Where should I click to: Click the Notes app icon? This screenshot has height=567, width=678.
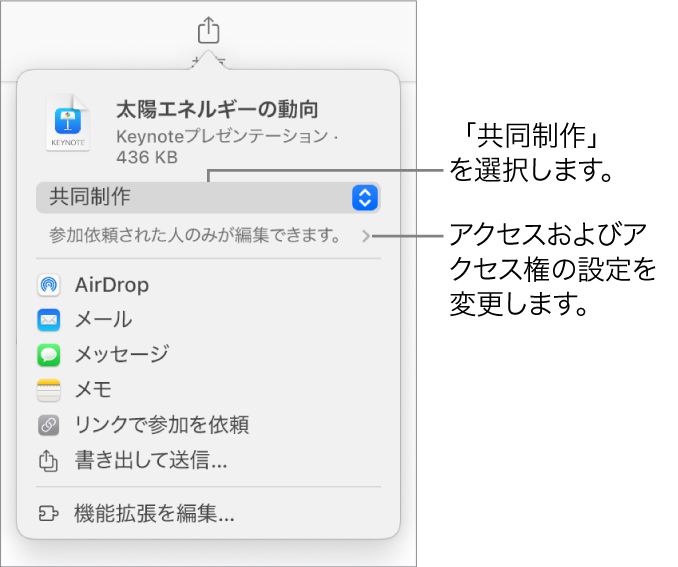[x=48, y=390]
